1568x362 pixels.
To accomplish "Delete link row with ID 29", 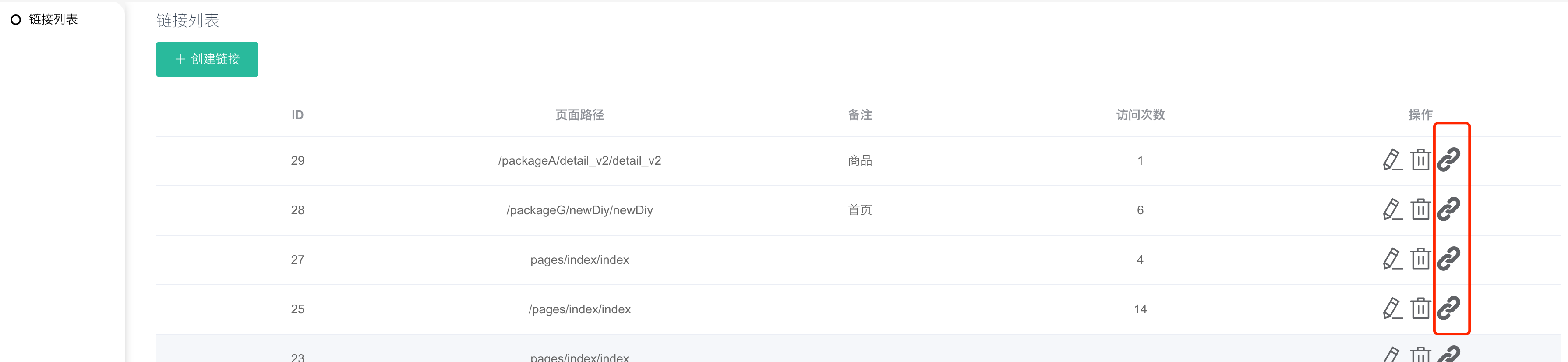I will pyautogui.click(x=1420, y=160).
